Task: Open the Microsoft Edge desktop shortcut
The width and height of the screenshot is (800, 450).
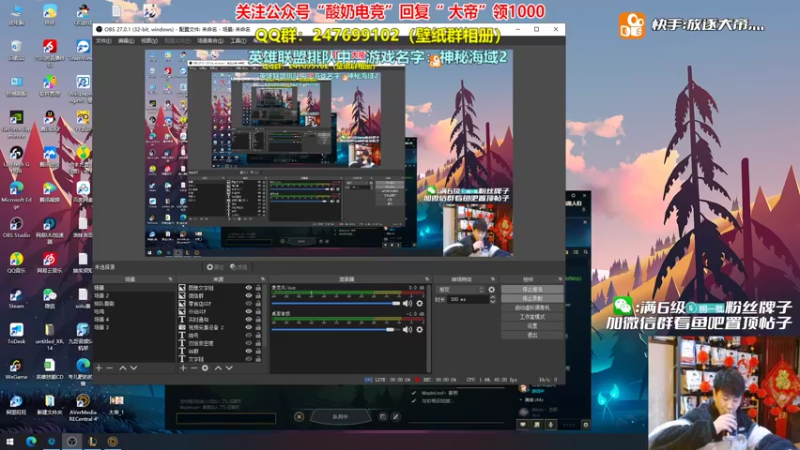Action: (x=16, y=195)
